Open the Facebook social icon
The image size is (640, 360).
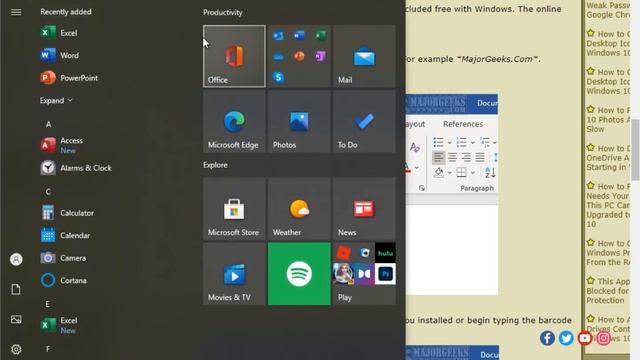(547, 338)
